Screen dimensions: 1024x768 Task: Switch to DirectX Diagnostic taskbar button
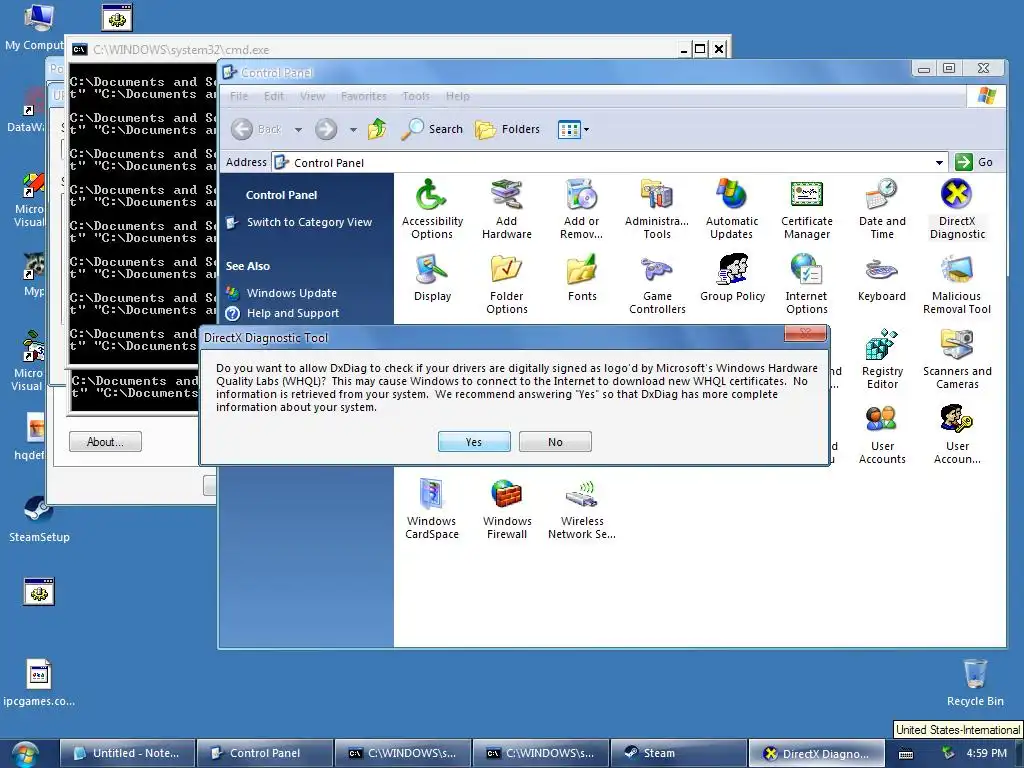tap(817, 753)
